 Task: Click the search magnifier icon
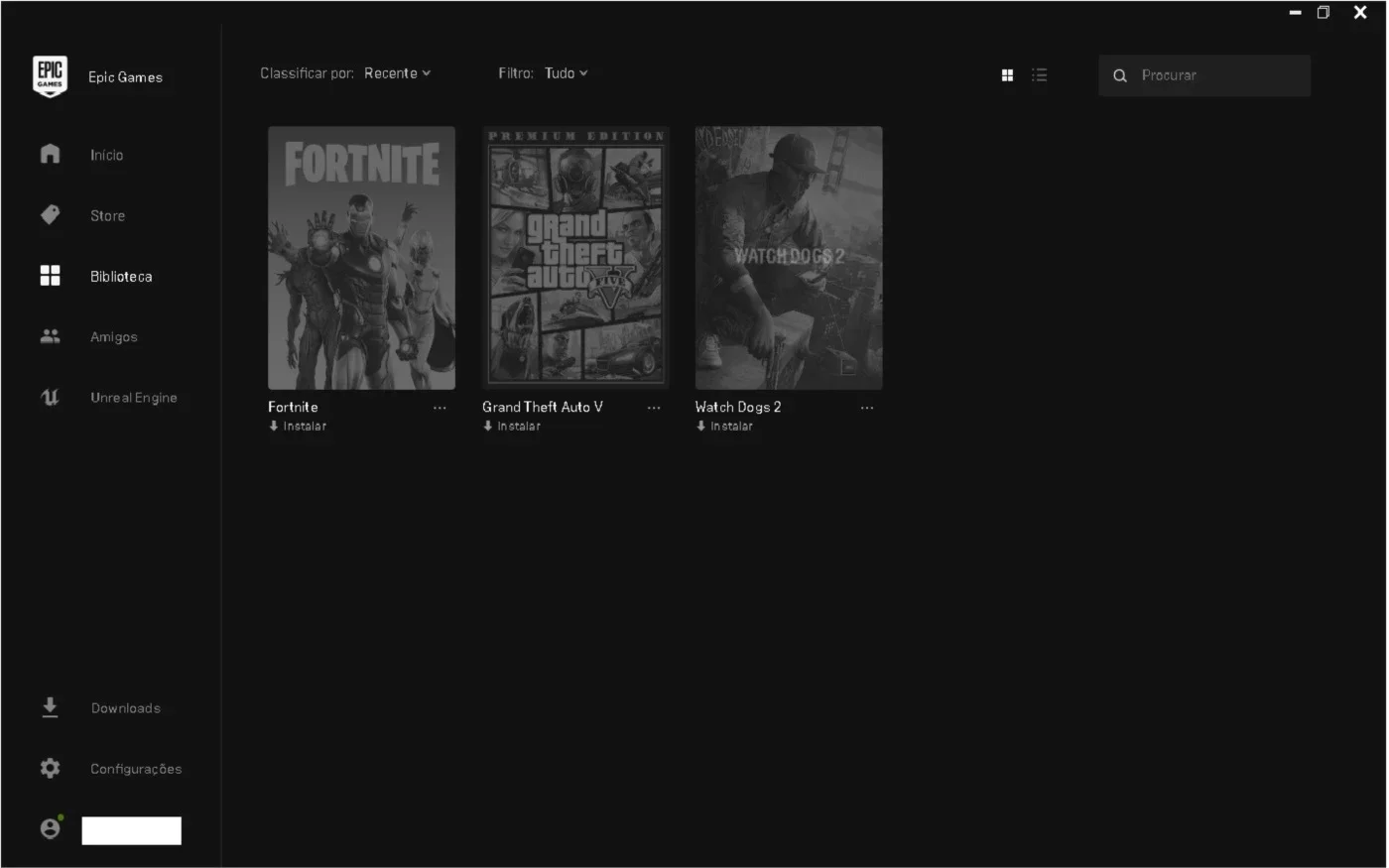[1120, 75]
